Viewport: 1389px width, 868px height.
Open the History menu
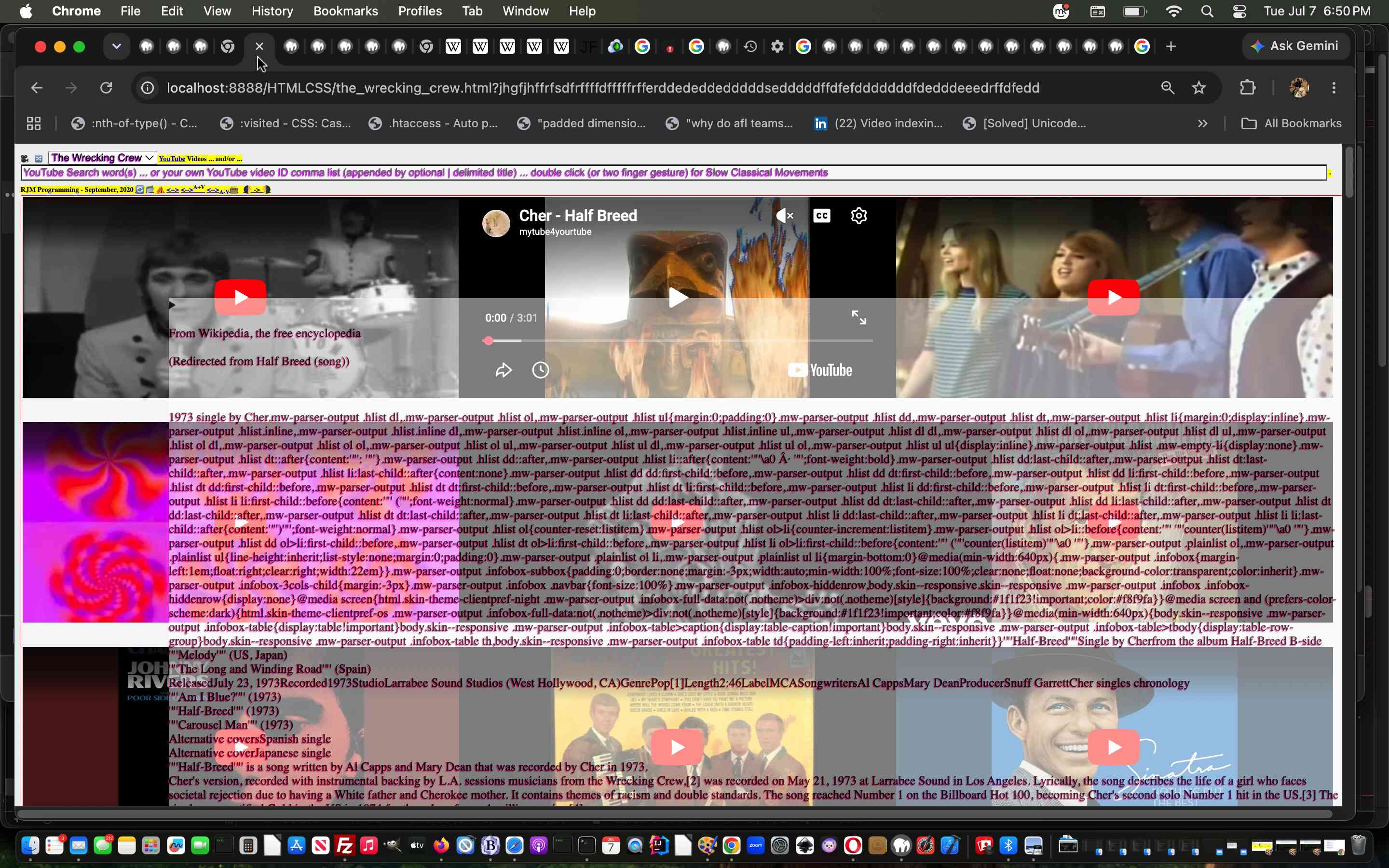click(x=272, y=11)
